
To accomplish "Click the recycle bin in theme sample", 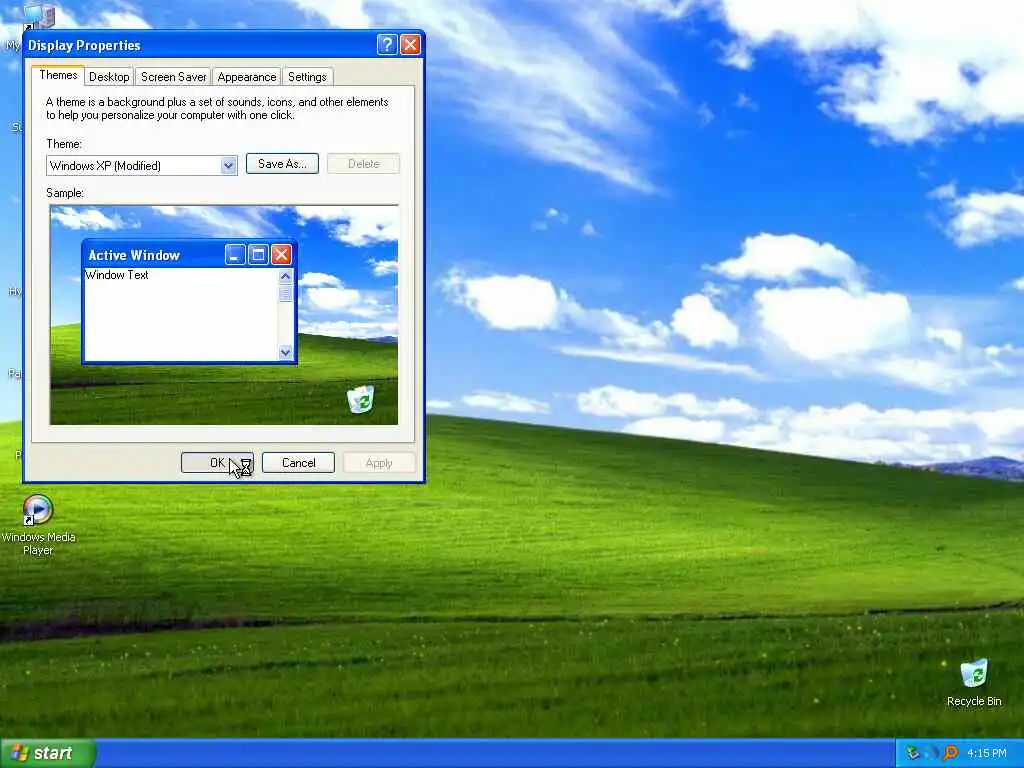I will coord(360,399).
